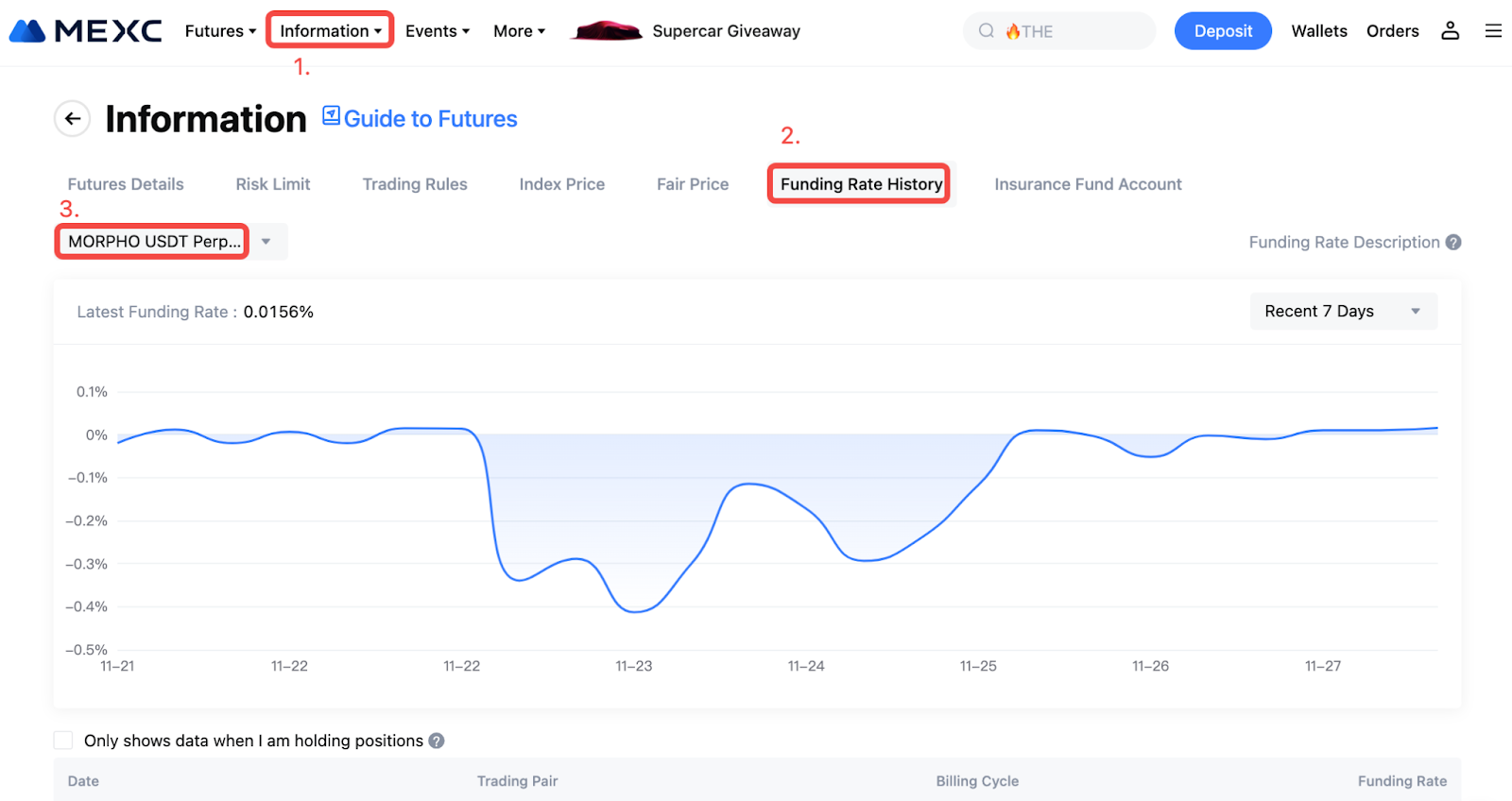The width and height of the screenshot is (1512, 801).
Task: Click the blue Deposit button
Action: (x=1223, y=31)
